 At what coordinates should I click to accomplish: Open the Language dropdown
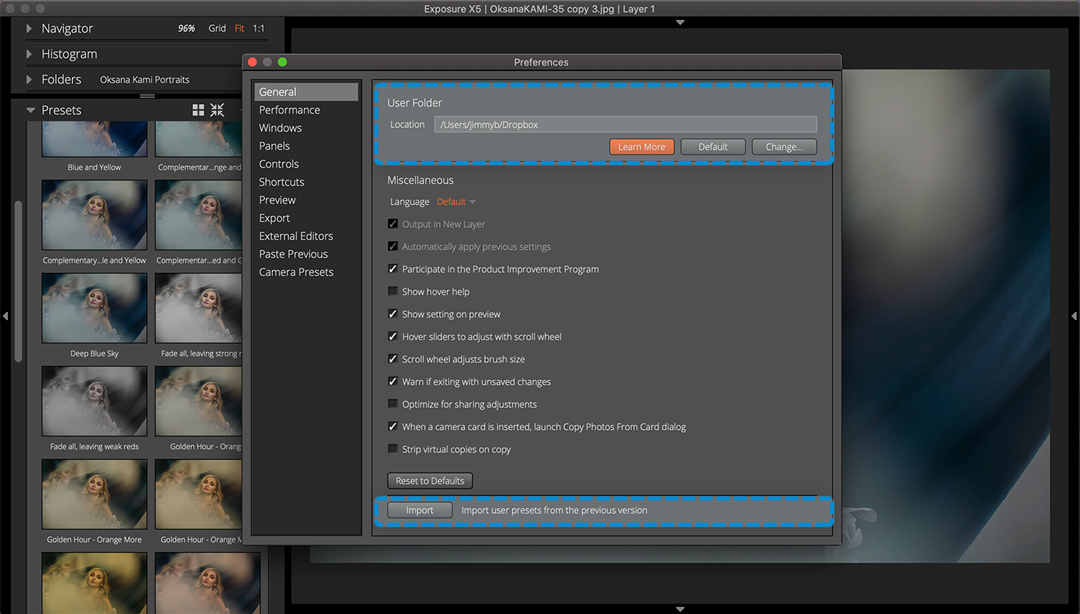tap(456, 202)
